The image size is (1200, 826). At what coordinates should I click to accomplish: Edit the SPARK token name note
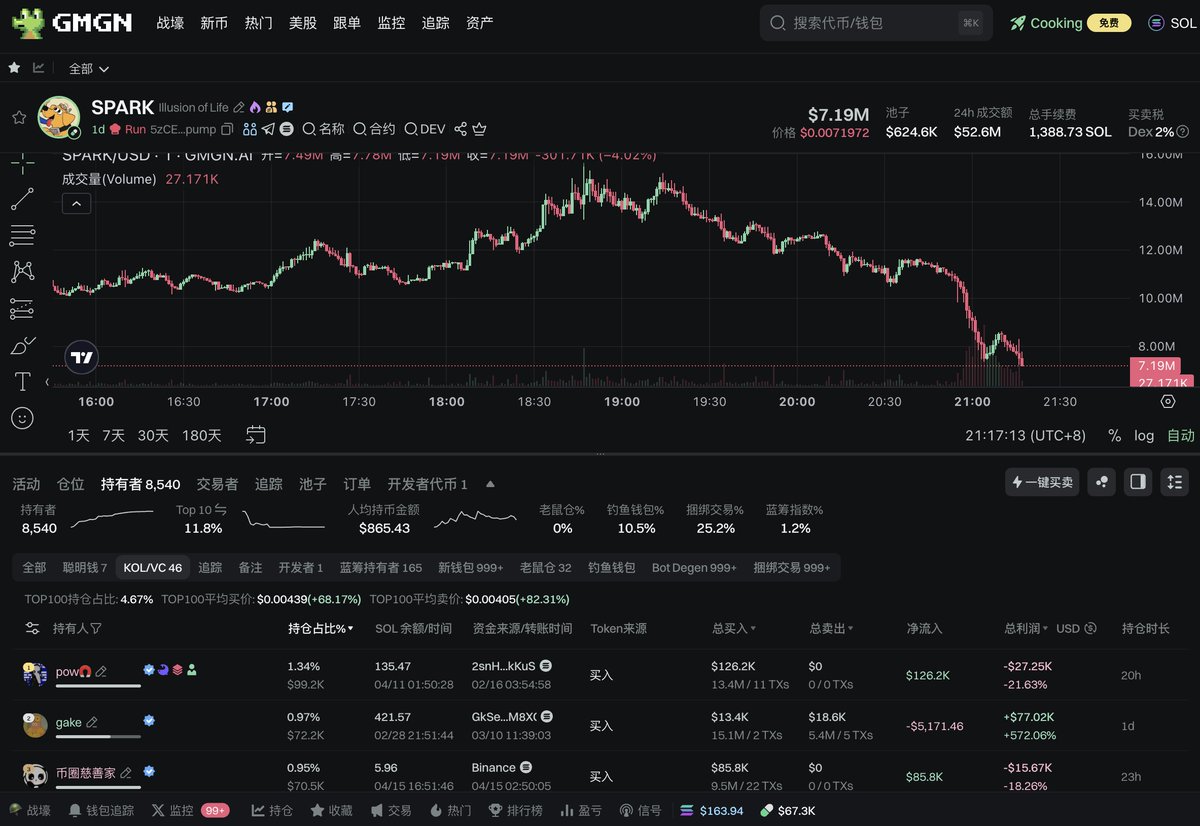239,107
